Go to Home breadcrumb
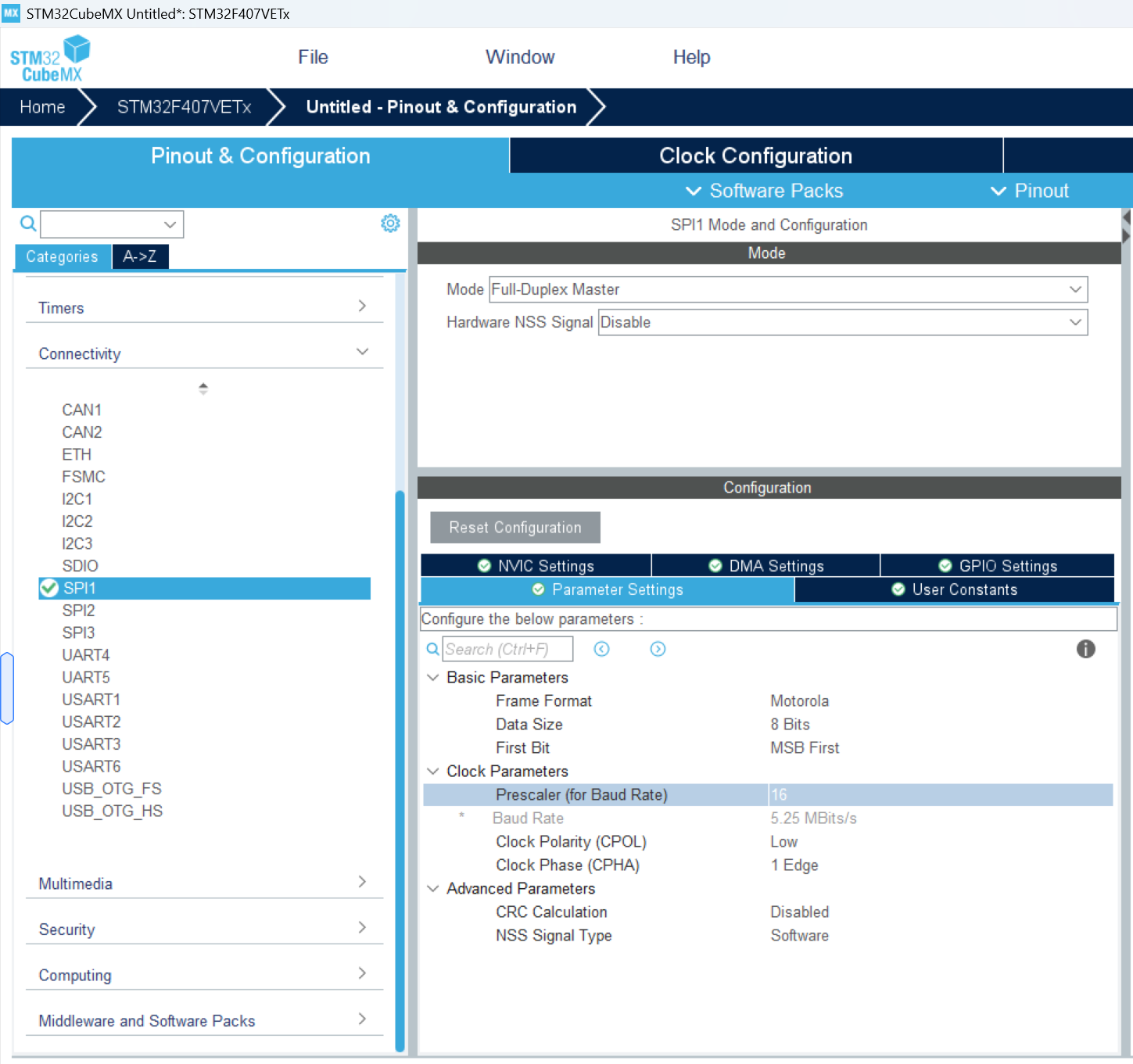1133x1064 pixels. (x=42, y=107)
